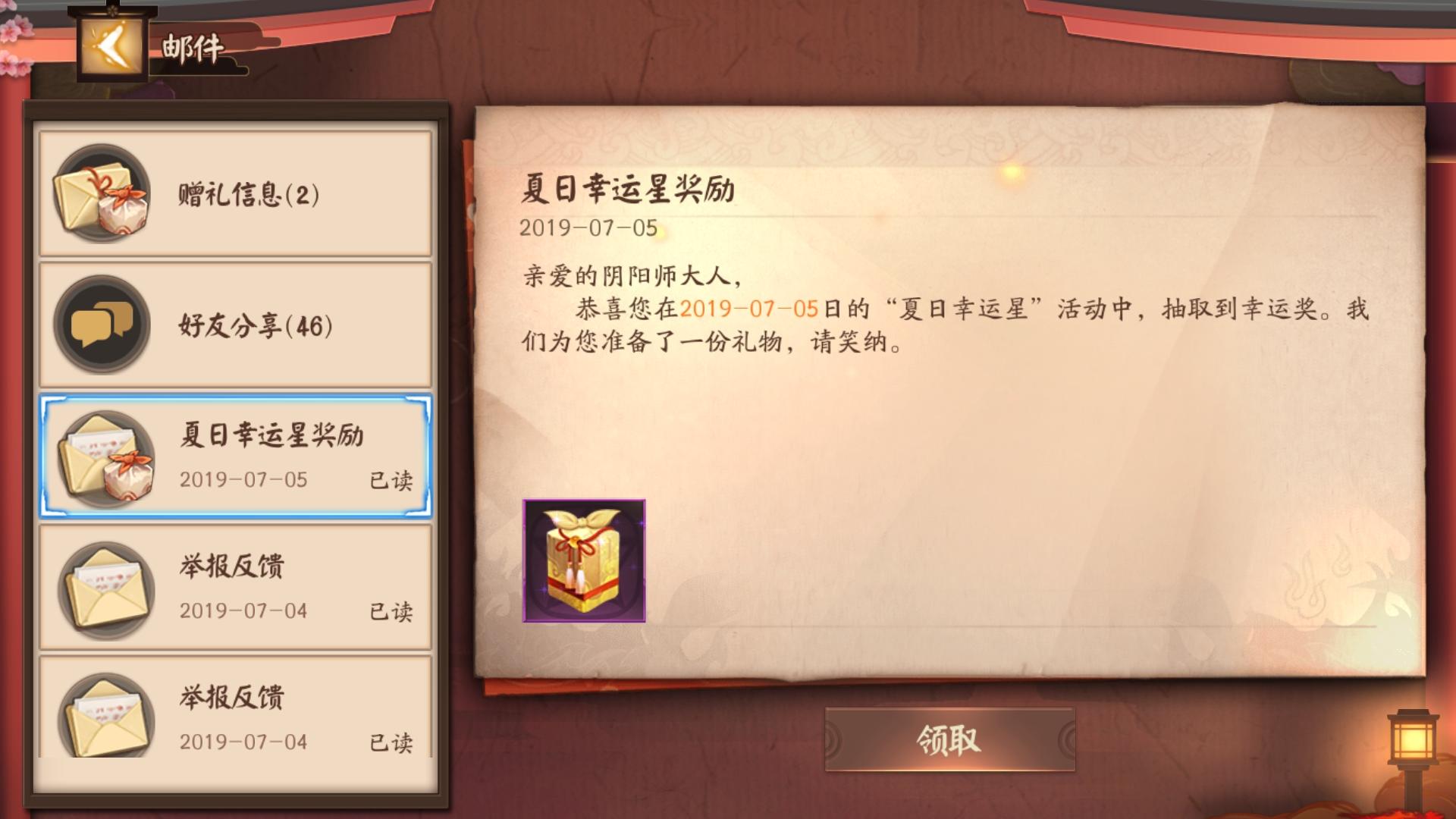Click the 领取 claim button
Viewport: 1456px width, 819px height.
(x=949, y=739)
